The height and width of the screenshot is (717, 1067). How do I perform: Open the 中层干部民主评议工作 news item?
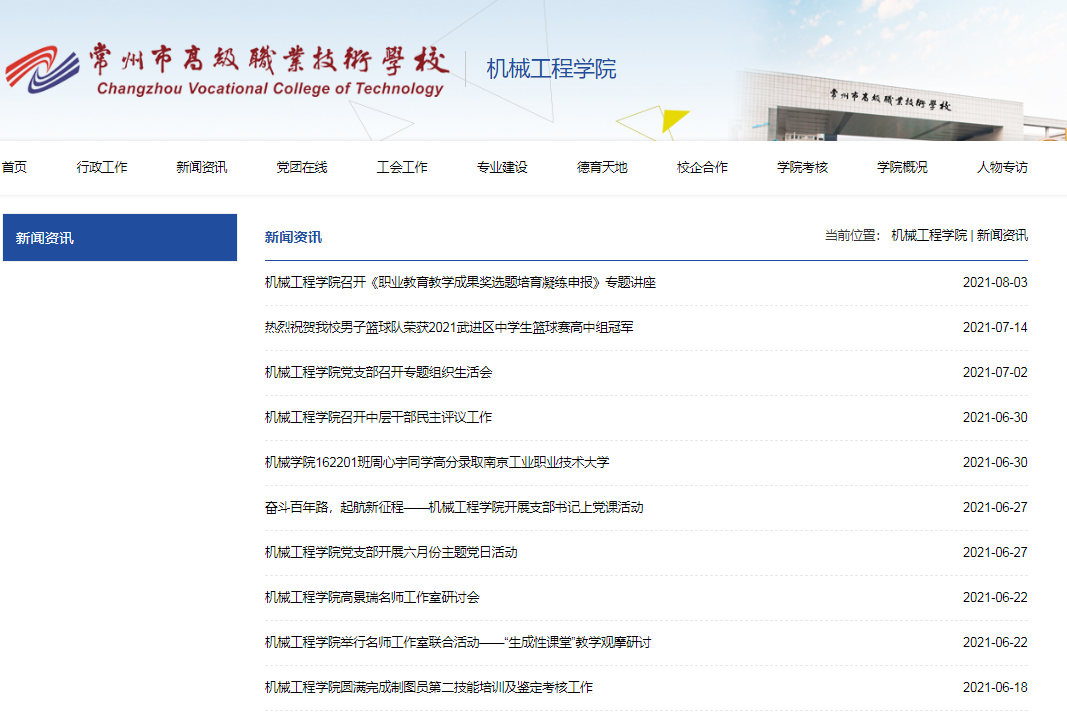pyautogui.click(x=378, y=418)
